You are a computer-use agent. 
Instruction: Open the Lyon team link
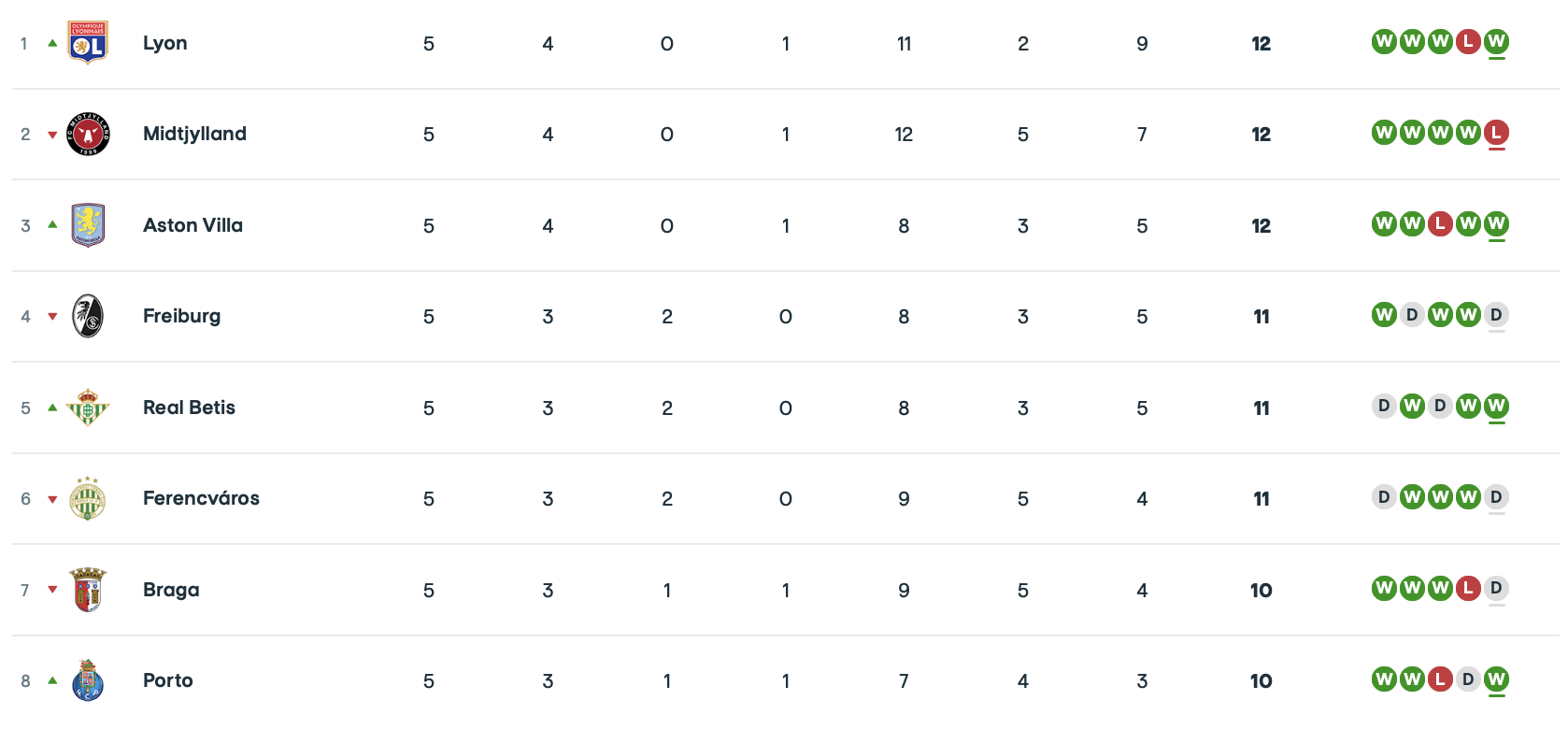pyautogui.click(x=165, y=43)
